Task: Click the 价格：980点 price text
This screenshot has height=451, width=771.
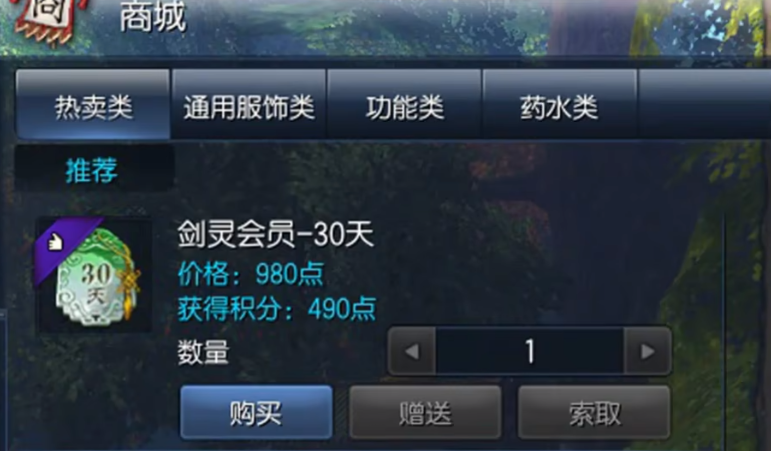Action: point(251,273)
